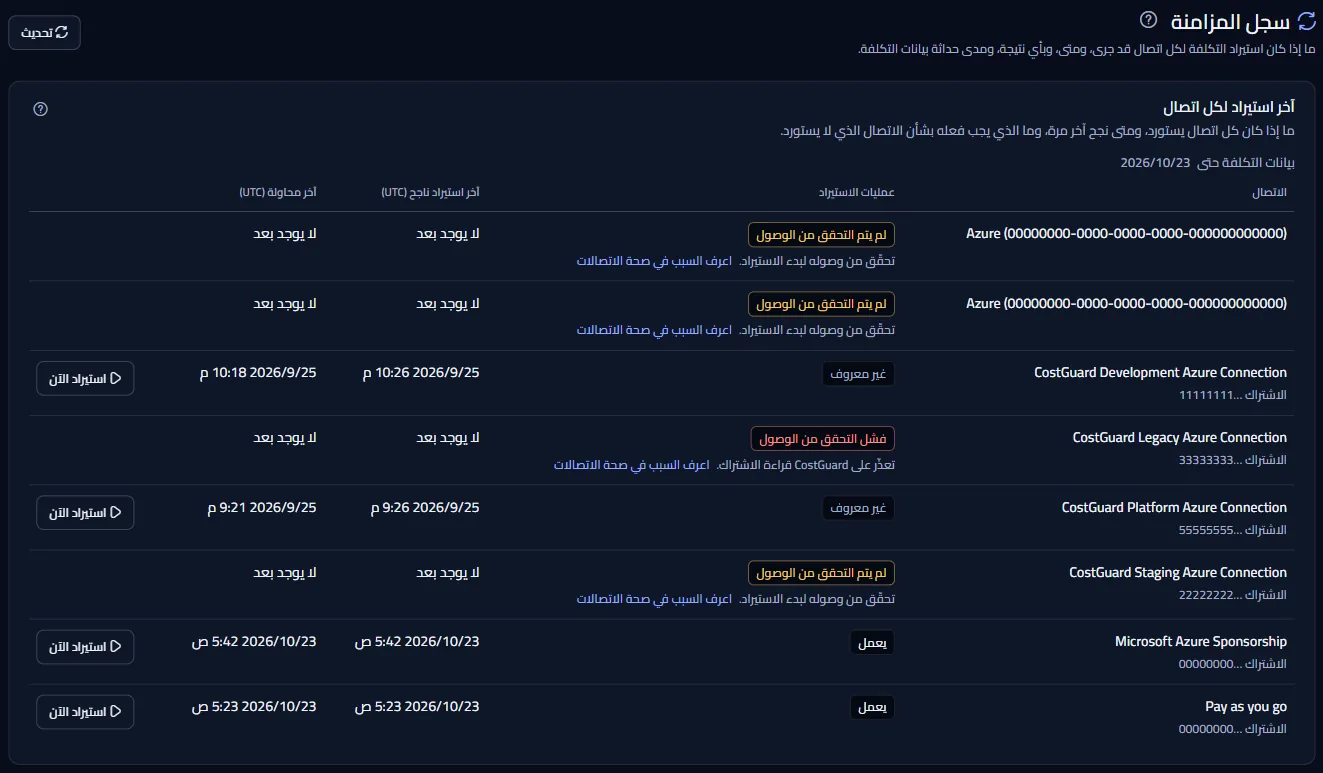Click "بيانات التكلفة حتى 2026/10/23" line

point(1207,162)
